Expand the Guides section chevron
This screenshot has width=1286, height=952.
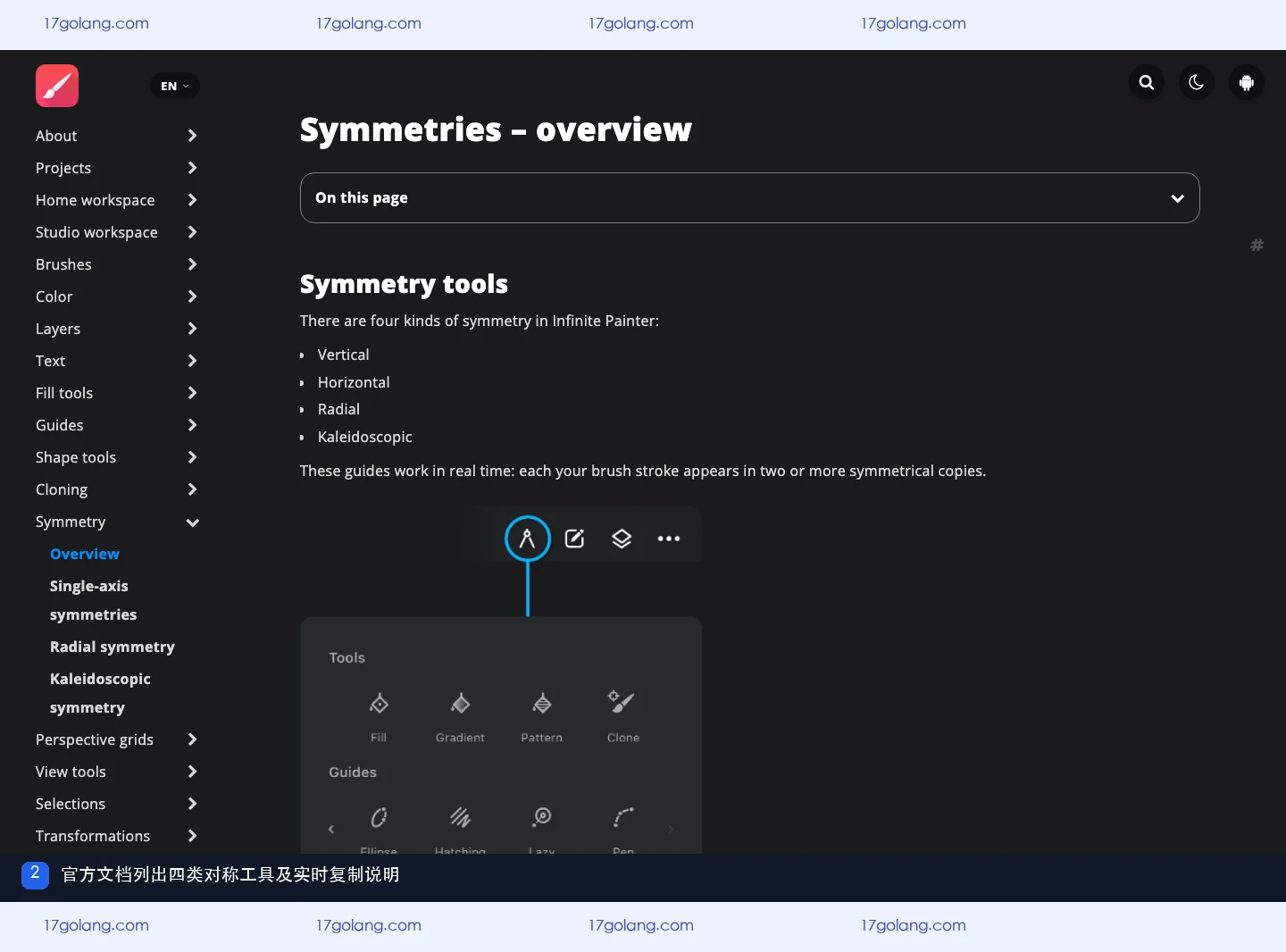point(192,425)
